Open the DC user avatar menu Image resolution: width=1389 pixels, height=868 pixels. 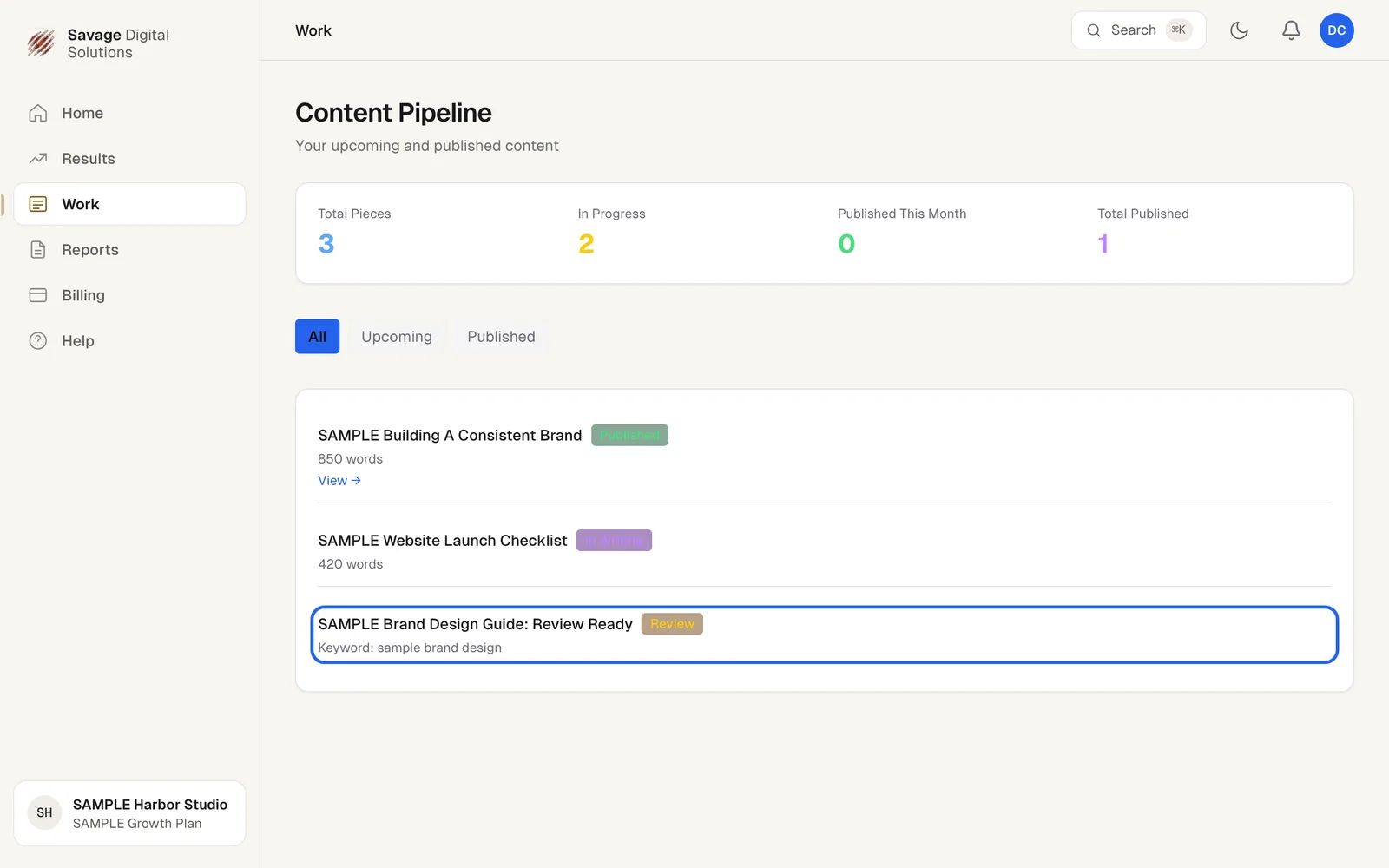pos(1336,30)
